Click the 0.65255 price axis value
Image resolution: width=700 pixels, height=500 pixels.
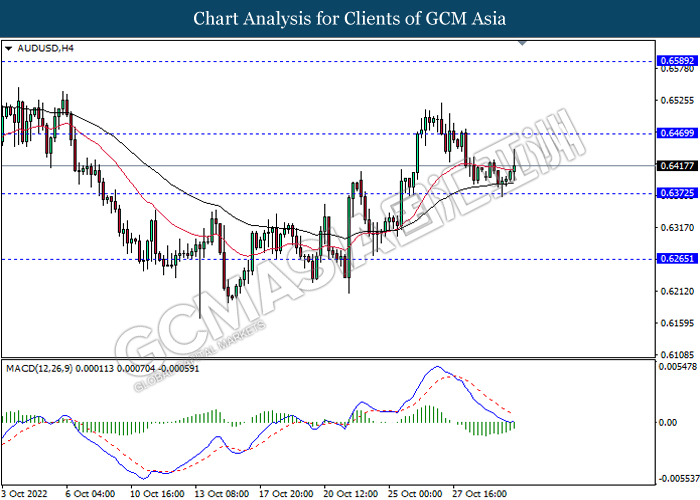pos(677,100)
